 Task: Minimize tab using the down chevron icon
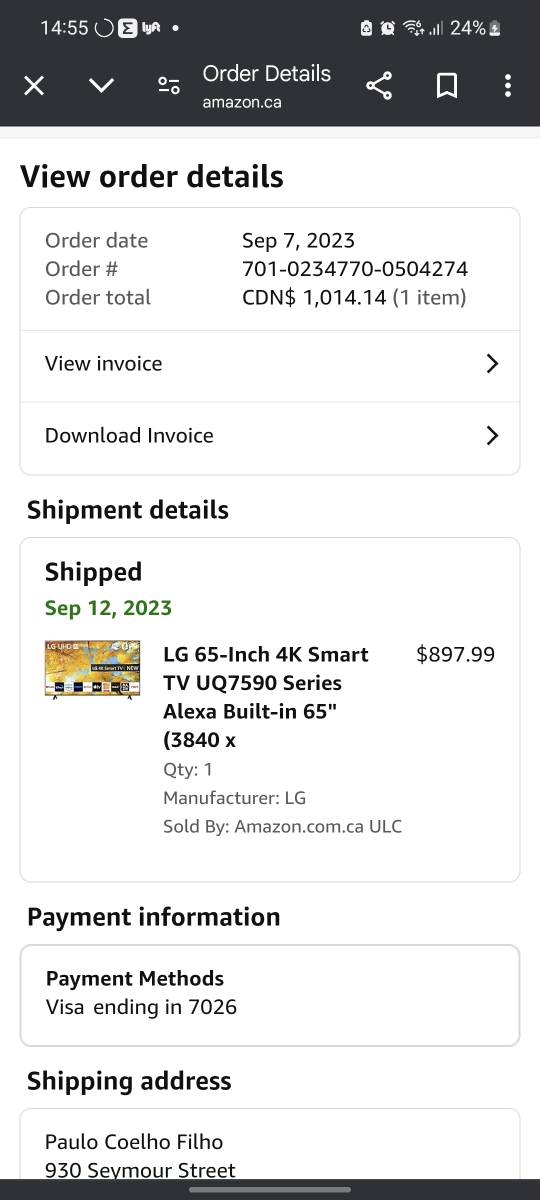pyautogui.click(x=101, y=86)
